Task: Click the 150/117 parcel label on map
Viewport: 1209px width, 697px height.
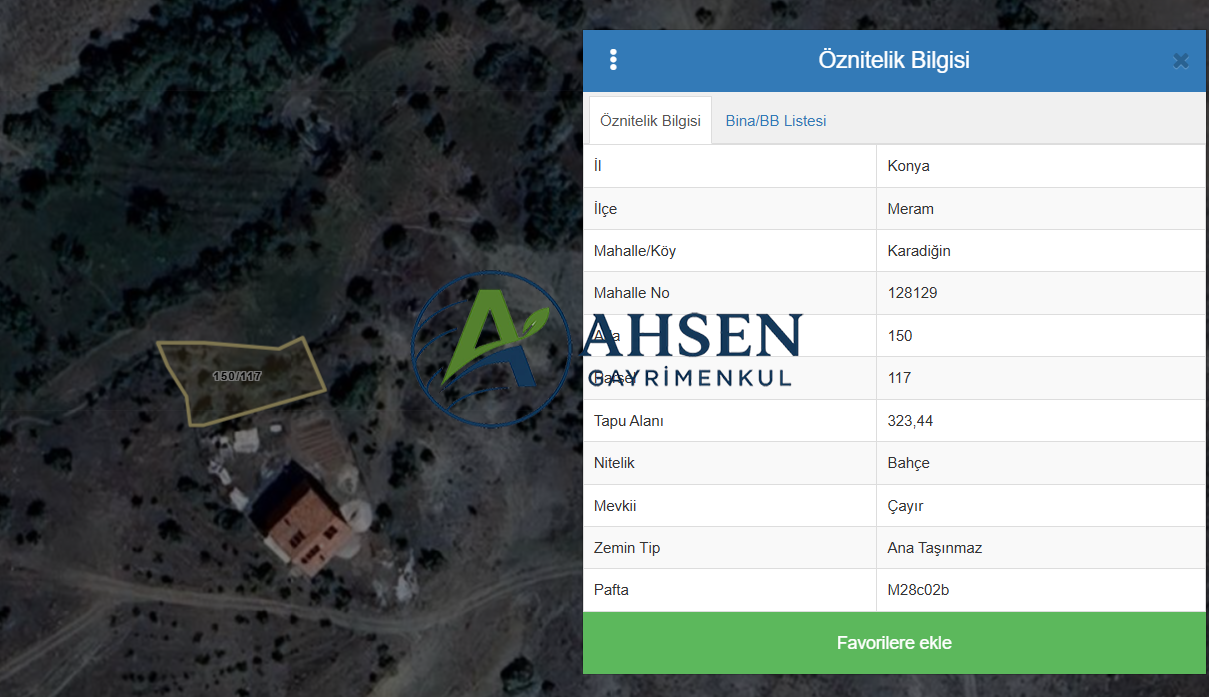Action: pos(237,376)
